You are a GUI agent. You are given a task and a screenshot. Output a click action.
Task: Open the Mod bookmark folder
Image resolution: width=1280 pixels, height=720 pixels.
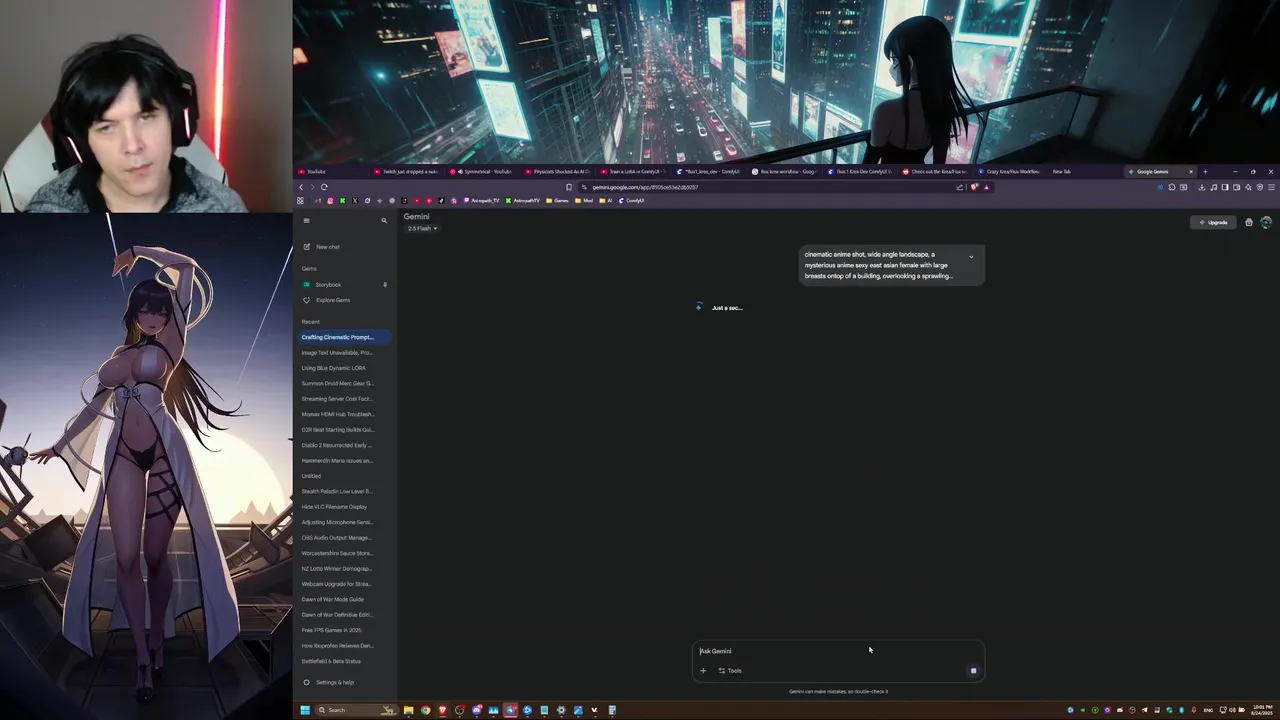[584, 200]
